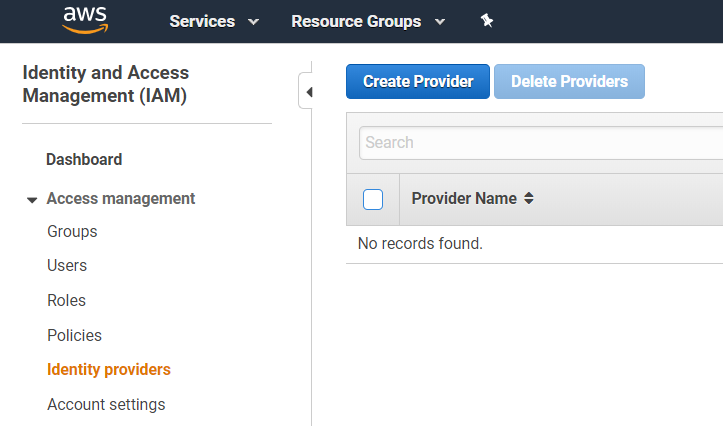The image size is (723, 426).
Task: Collapse the sidebar with arrow handle
Action: point(308,92)
